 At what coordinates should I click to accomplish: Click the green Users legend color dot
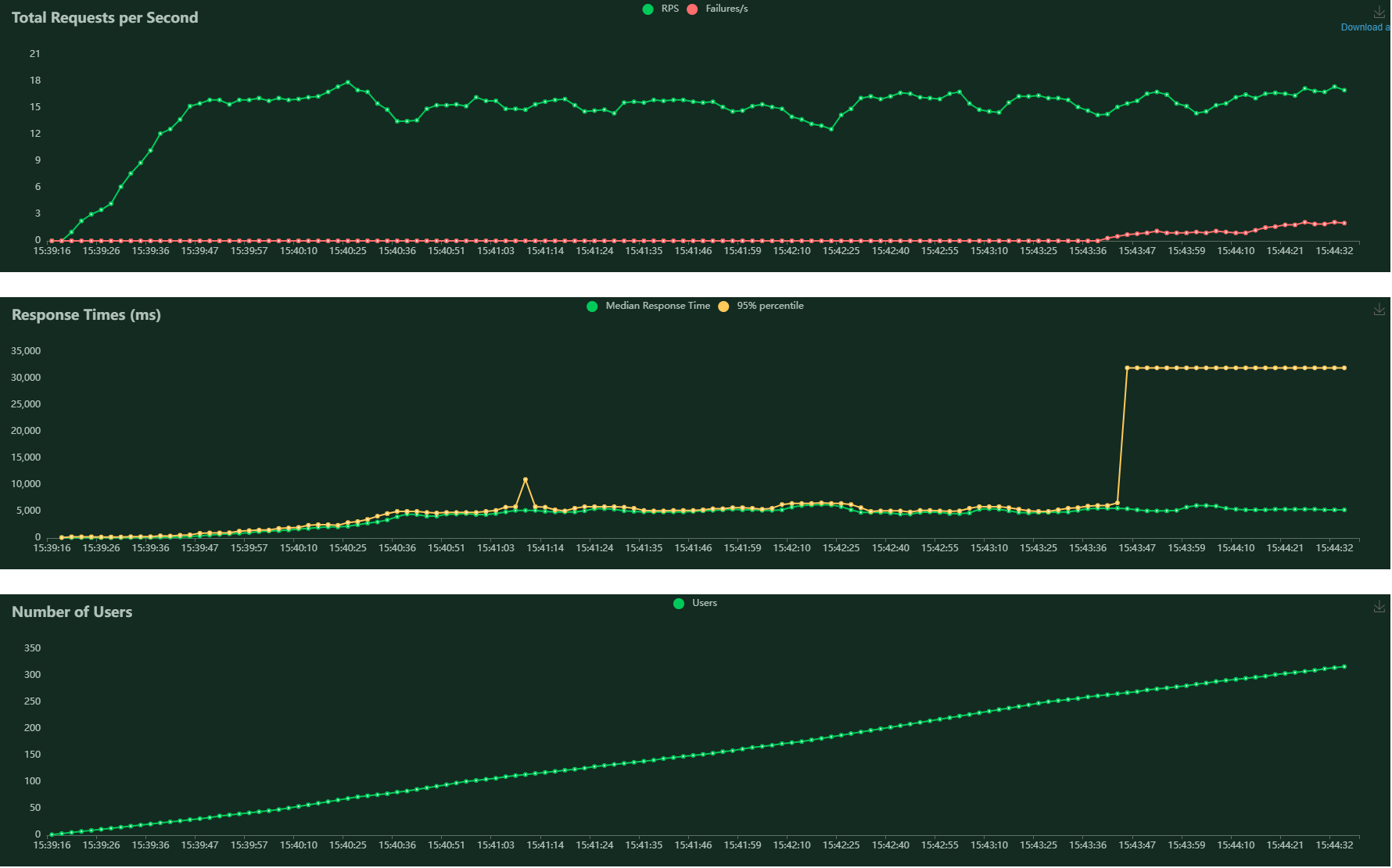(x=679, y=604)
